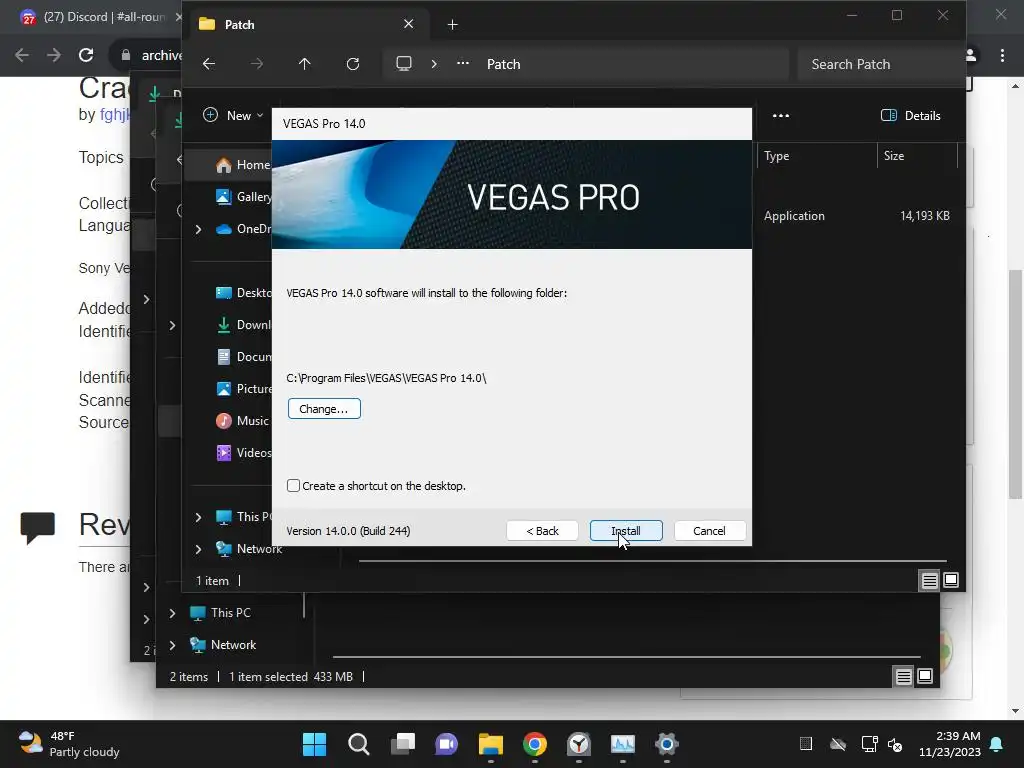Switch Patch window to details view

[929, 580]
